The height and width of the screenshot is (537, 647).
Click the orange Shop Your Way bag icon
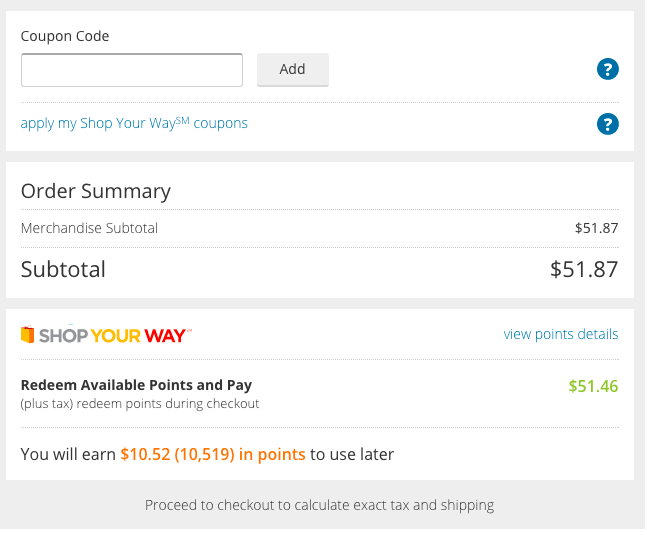(28, 335)
